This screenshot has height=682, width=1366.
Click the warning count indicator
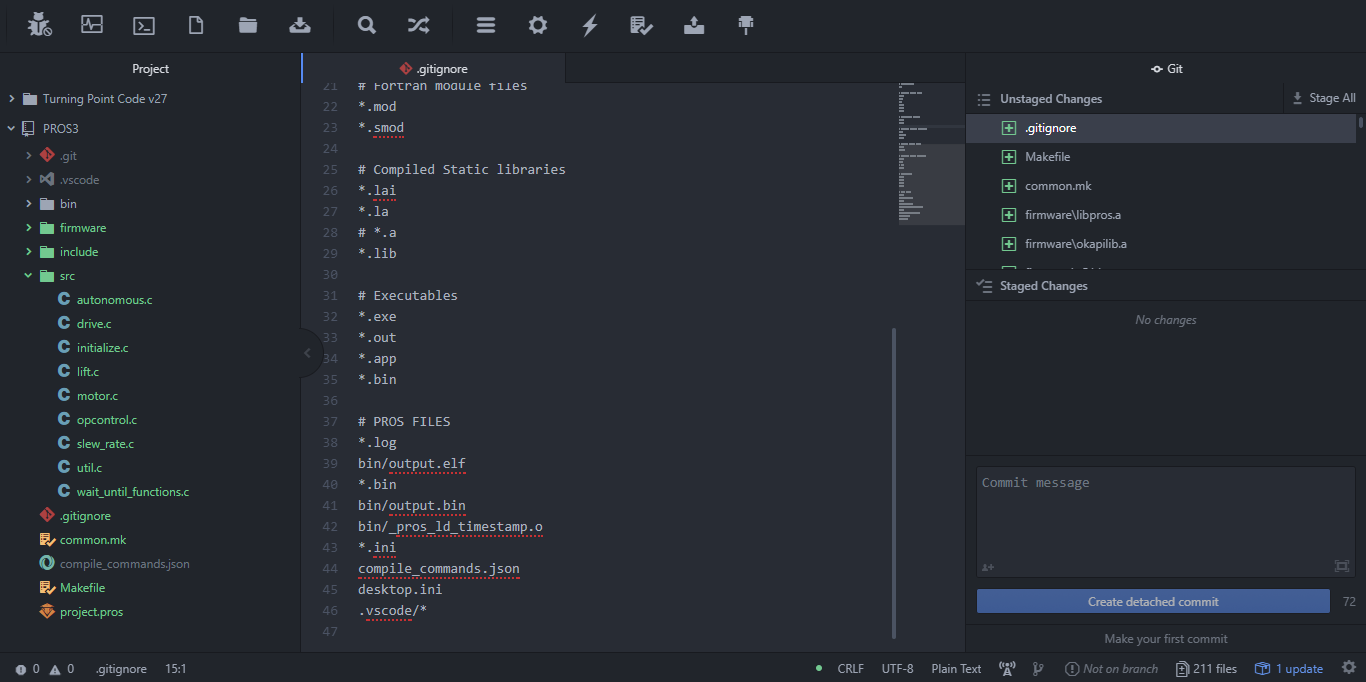pyautogui.click(x=61, y=669)
